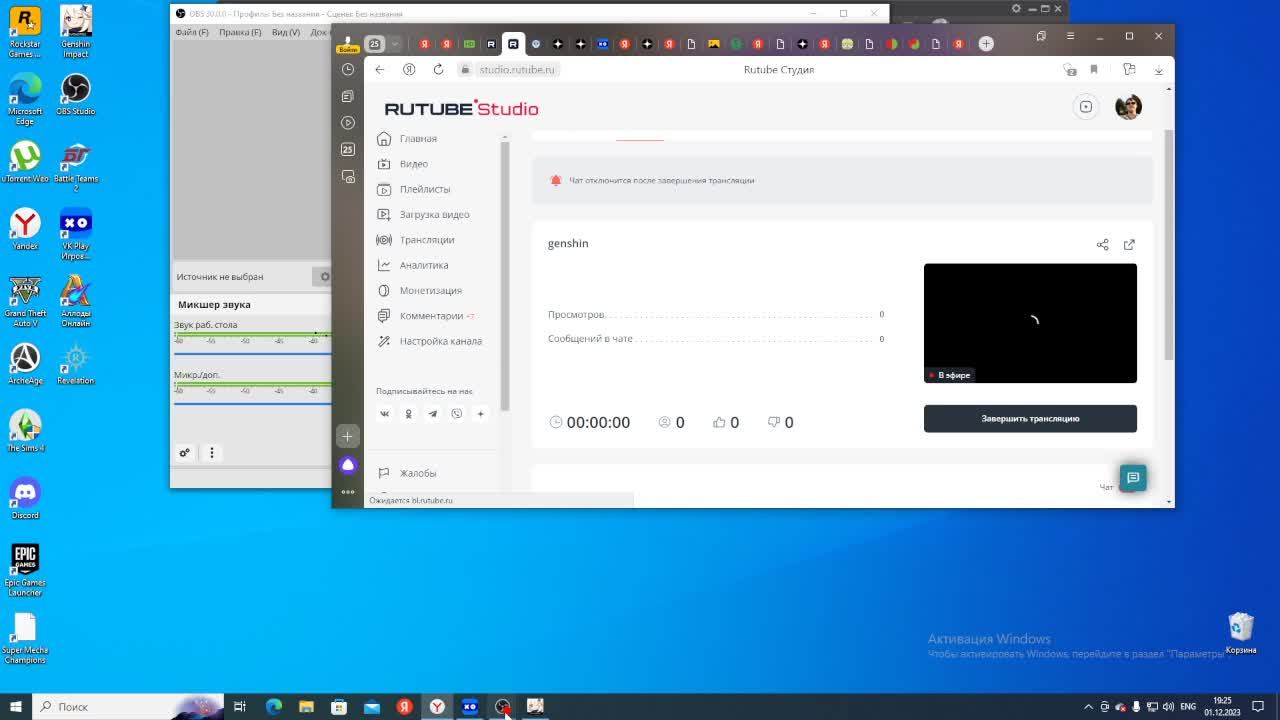Open Трансляции section in sidebar

coord(426,240)
